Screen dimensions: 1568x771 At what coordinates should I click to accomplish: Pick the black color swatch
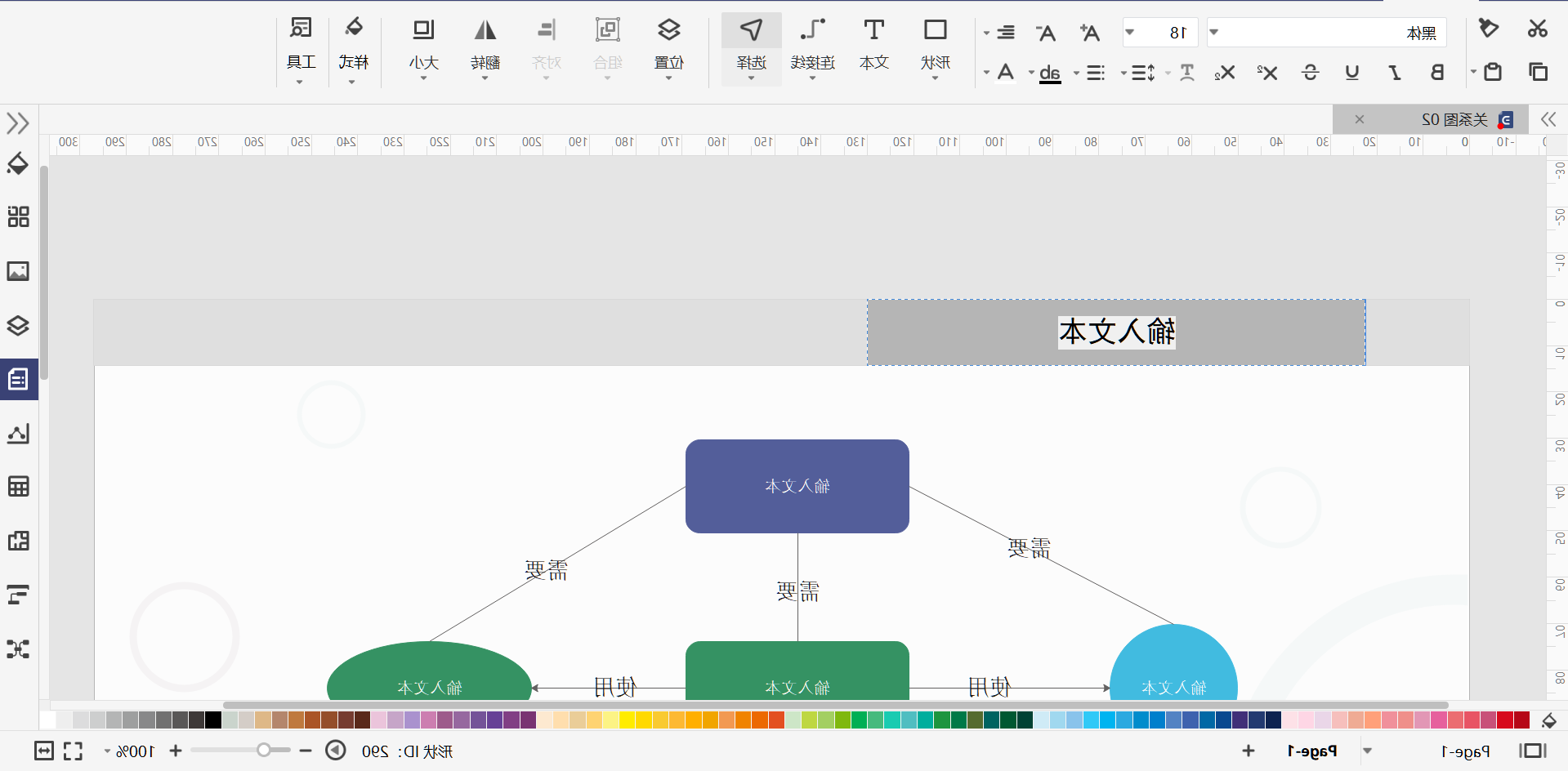[212, 720]
